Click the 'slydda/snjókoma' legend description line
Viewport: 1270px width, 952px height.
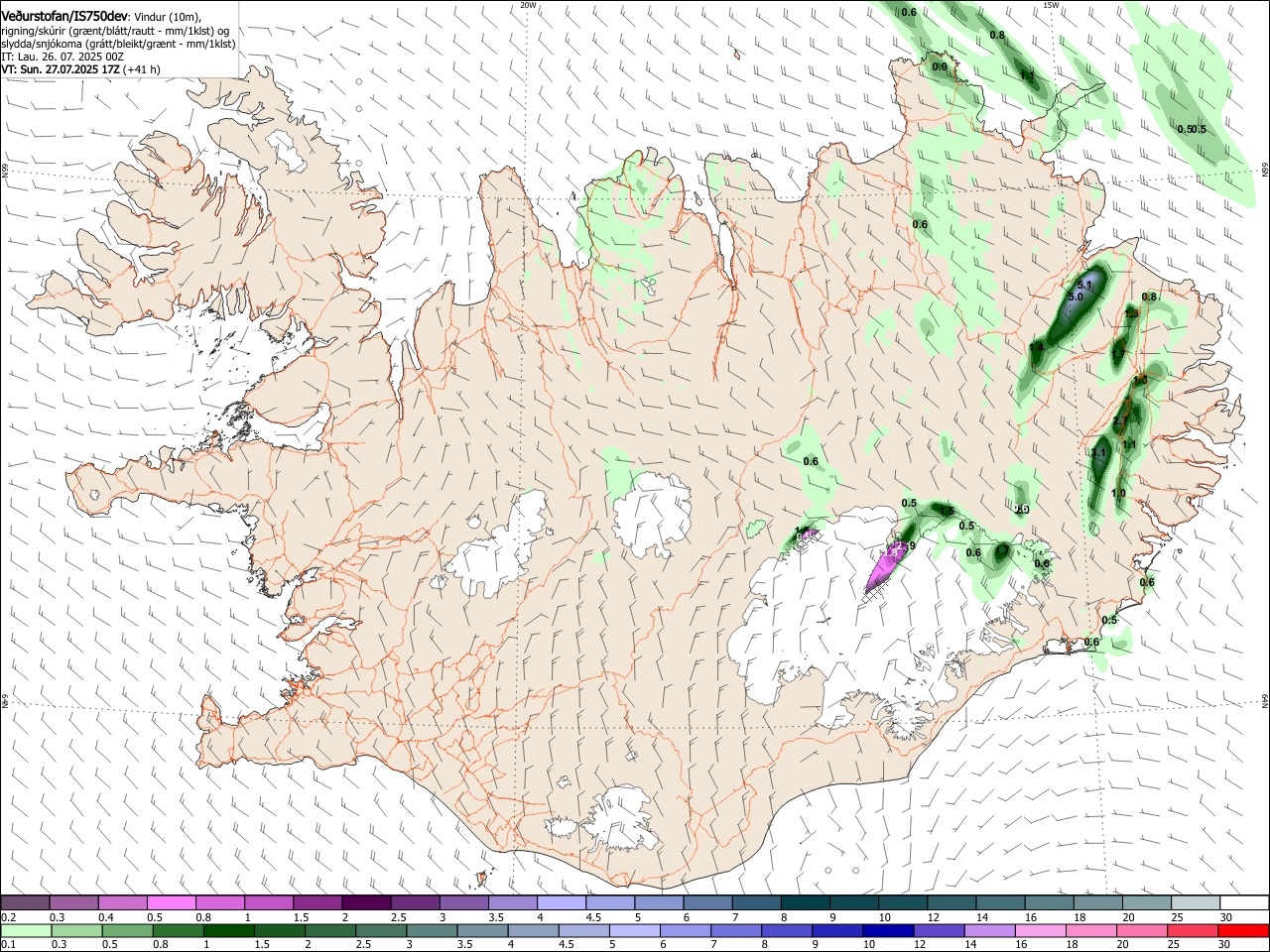pyautogui.click(x=118, y=44)
